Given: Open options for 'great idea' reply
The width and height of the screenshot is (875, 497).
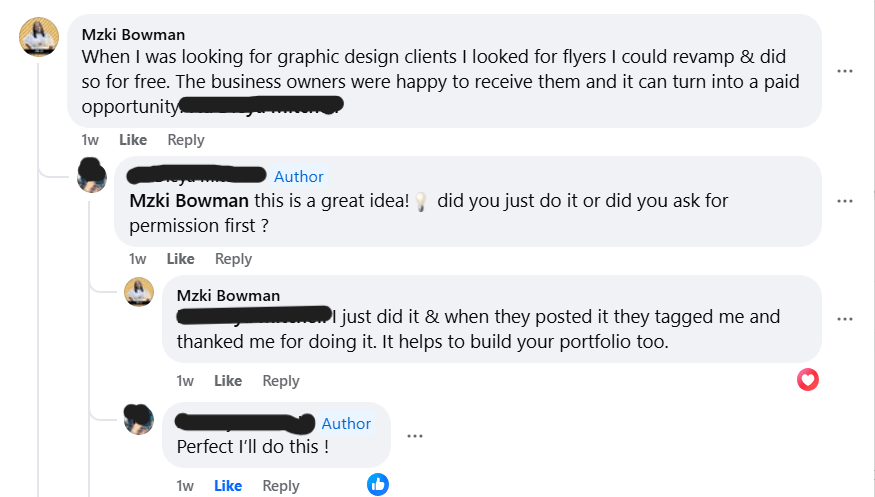Looking at the screenshot, I should pyautogui.click(x=845, y=201).
